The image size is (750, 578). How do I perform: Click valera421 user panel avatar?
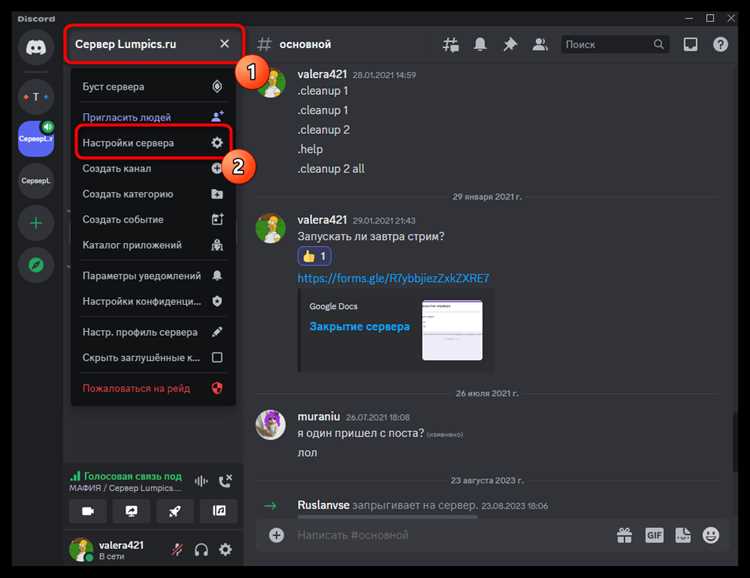[81, 549]
